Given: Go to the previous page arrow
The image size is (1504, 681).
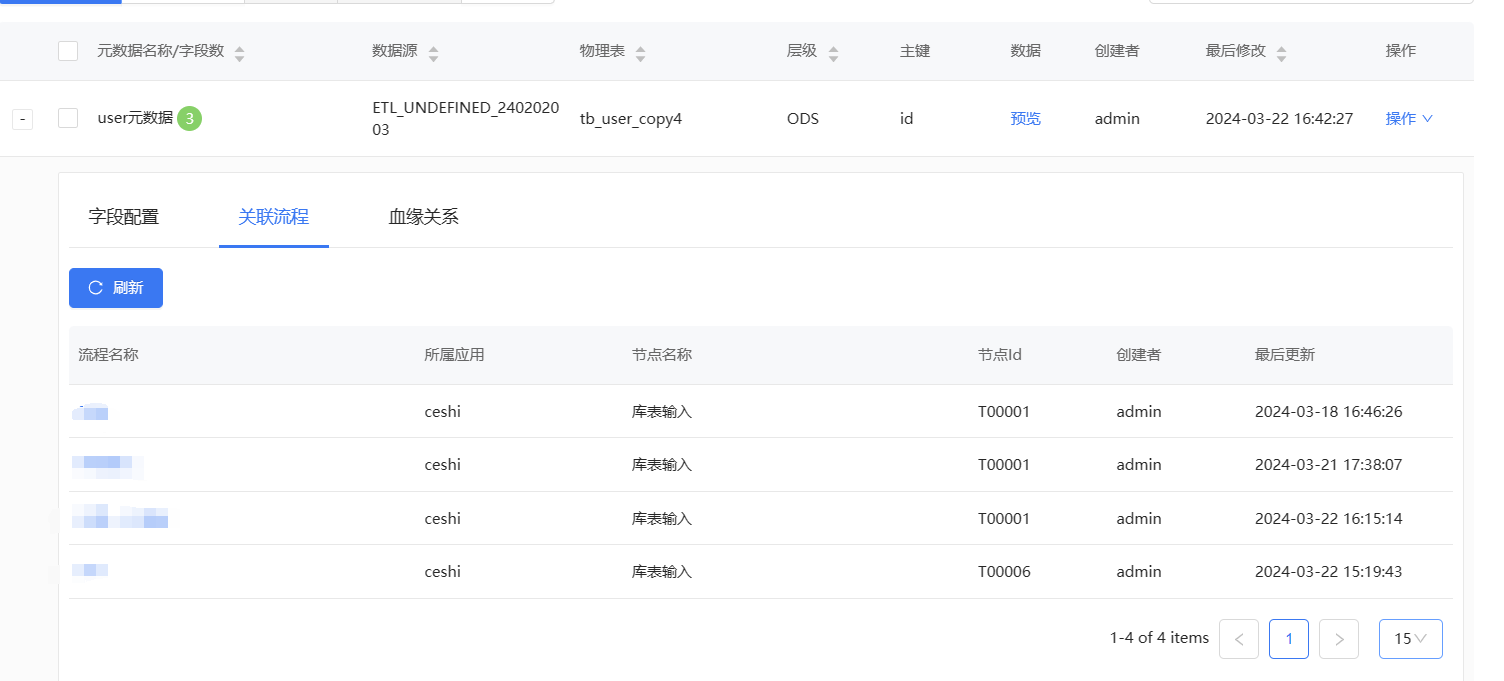Looking at the screenshot, I should click(x=1239, y=638).
